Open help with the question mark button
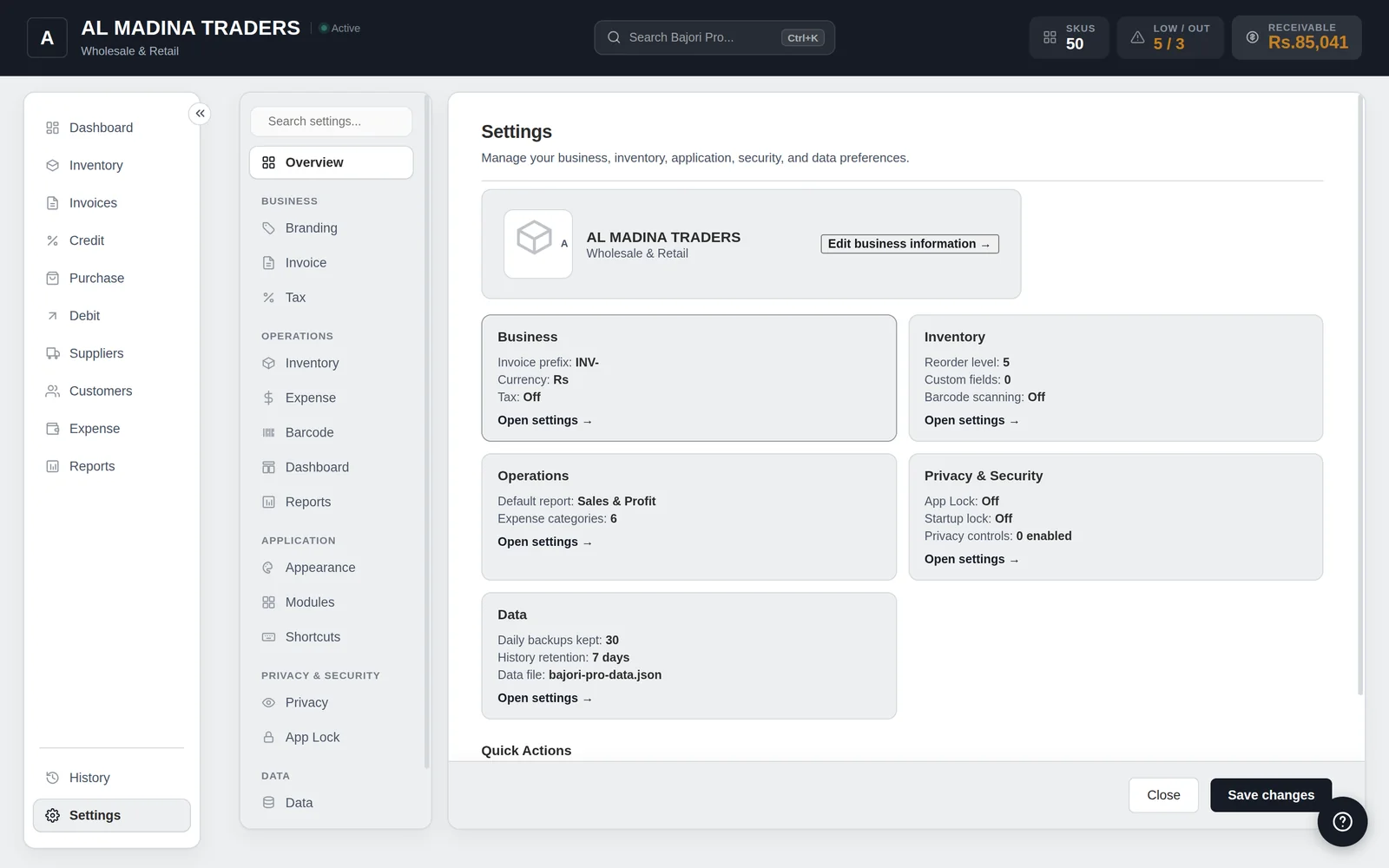 point(1342,821)
